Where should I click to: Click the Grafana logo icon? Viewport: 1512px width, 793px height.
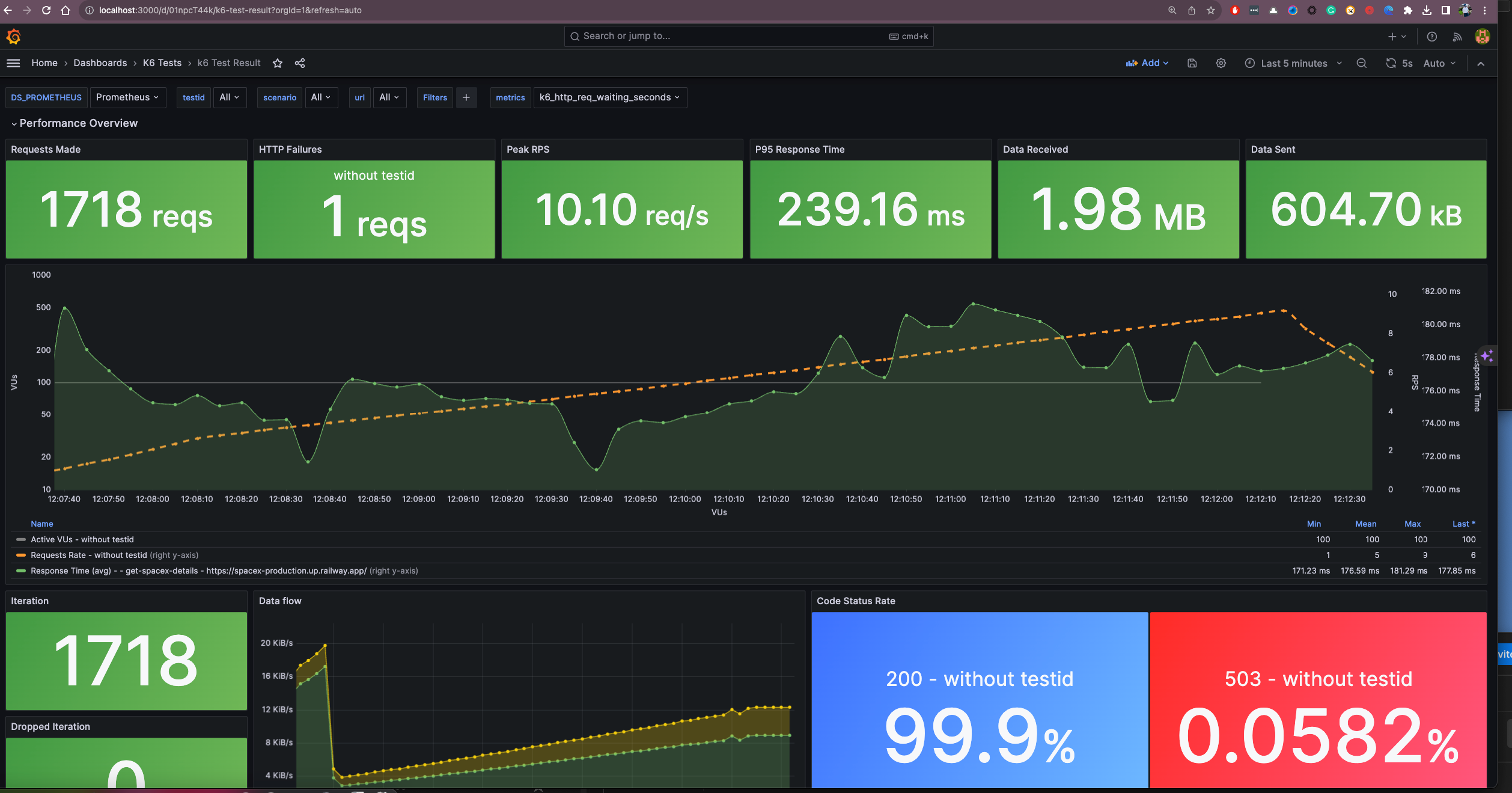(13, 37)
